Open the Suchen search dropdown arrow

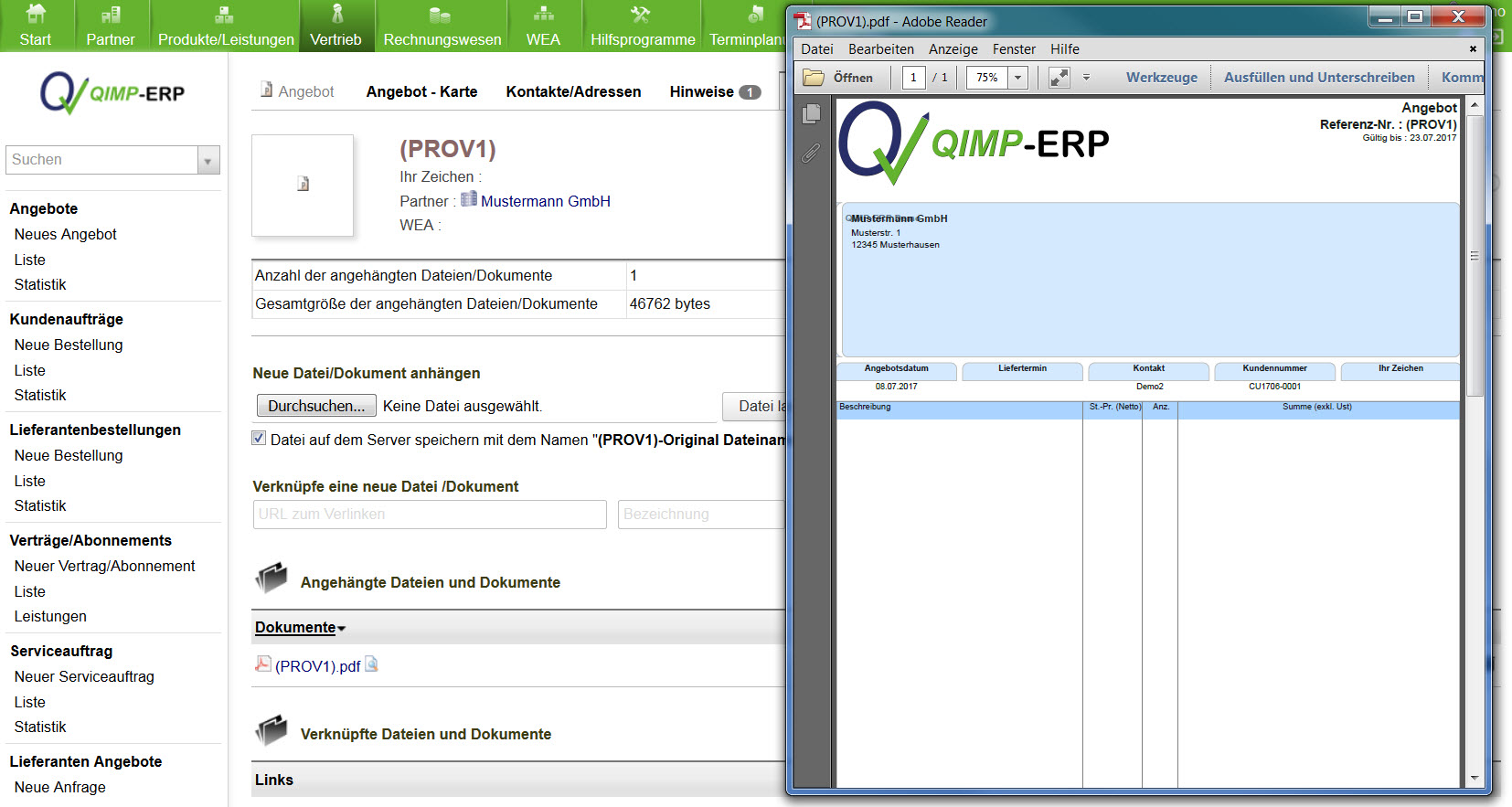point(208,161)
